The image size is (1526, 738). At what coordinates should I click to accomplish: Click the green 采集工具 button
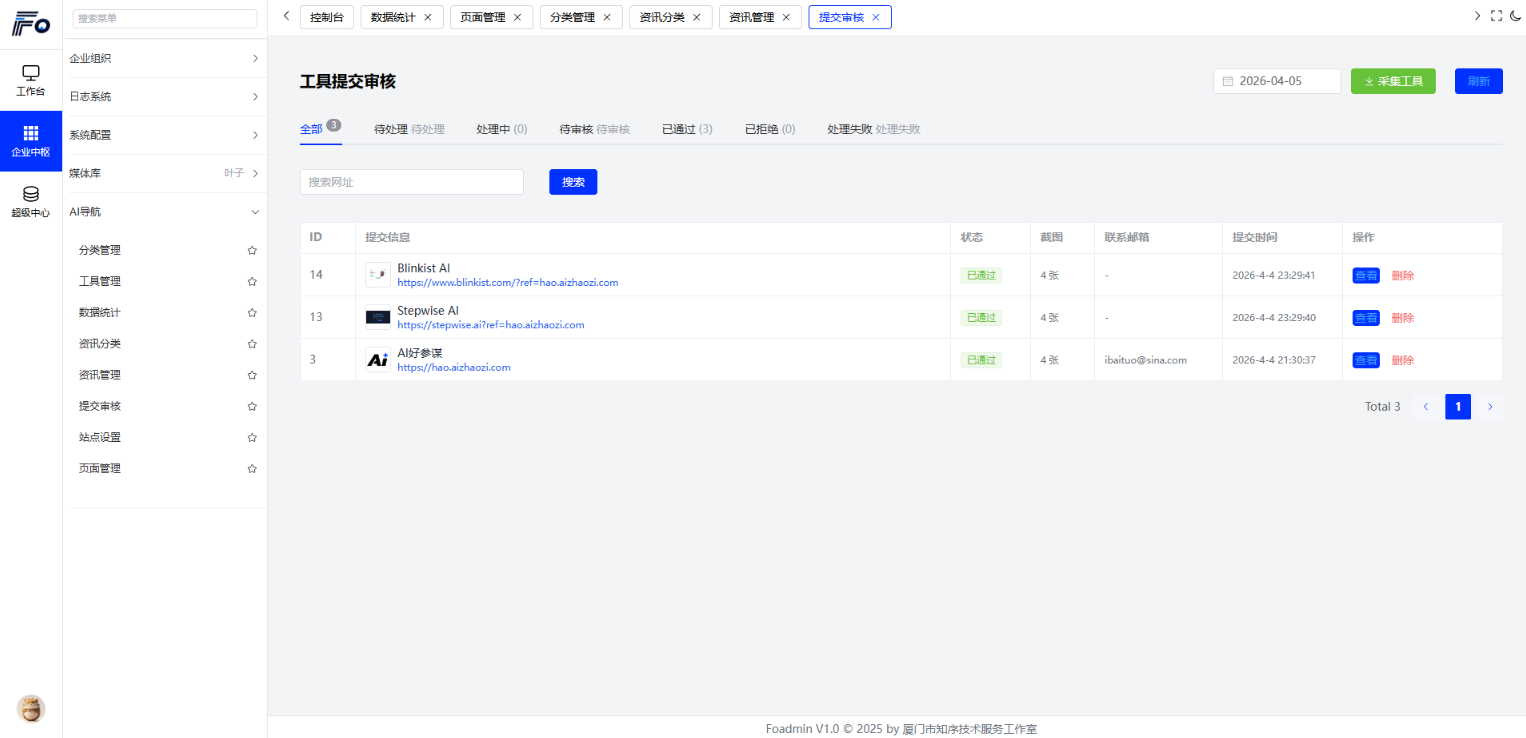[x=1392, y=81]
